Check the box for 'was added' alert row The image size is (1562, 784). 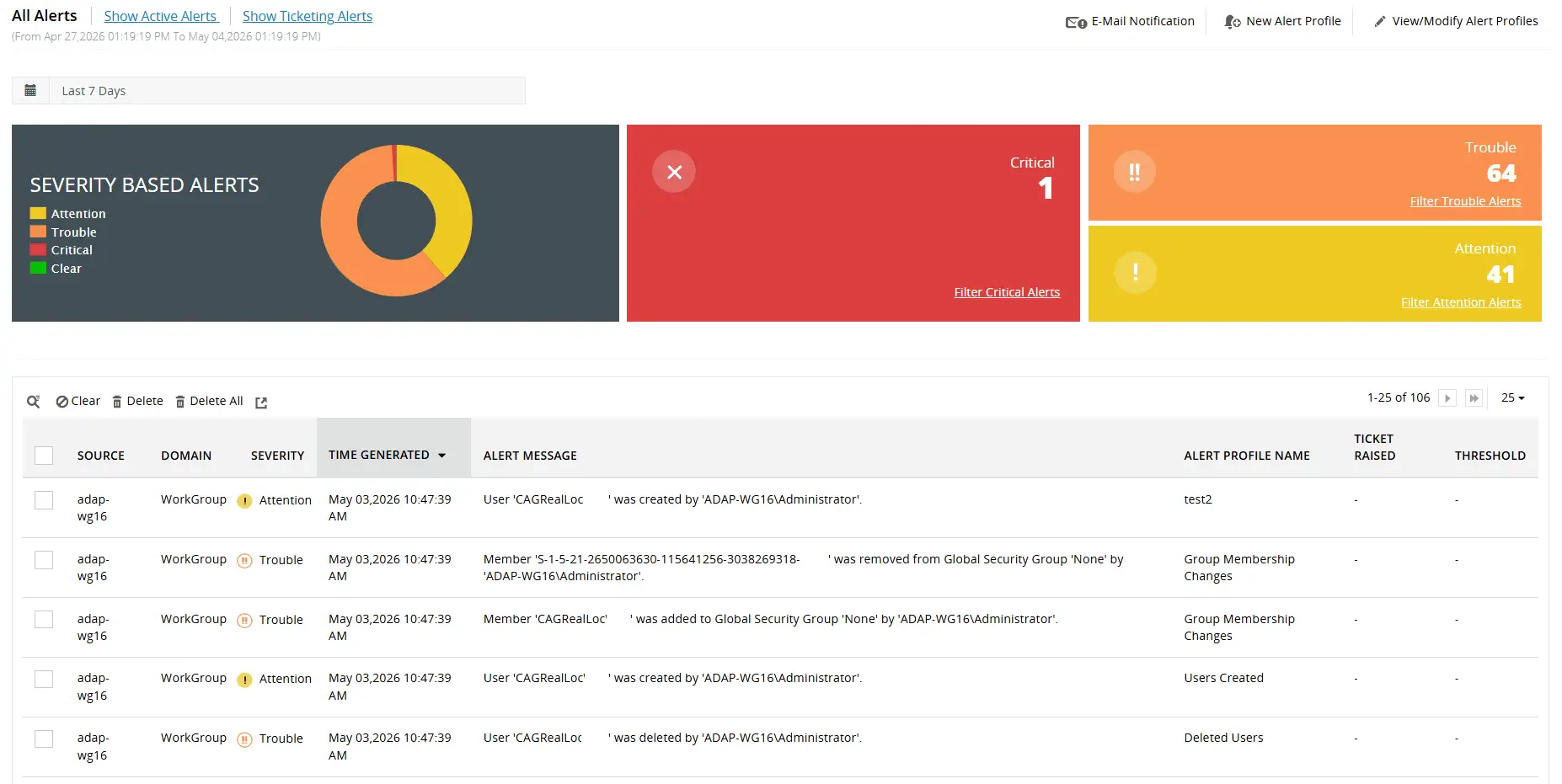(44, 620)
